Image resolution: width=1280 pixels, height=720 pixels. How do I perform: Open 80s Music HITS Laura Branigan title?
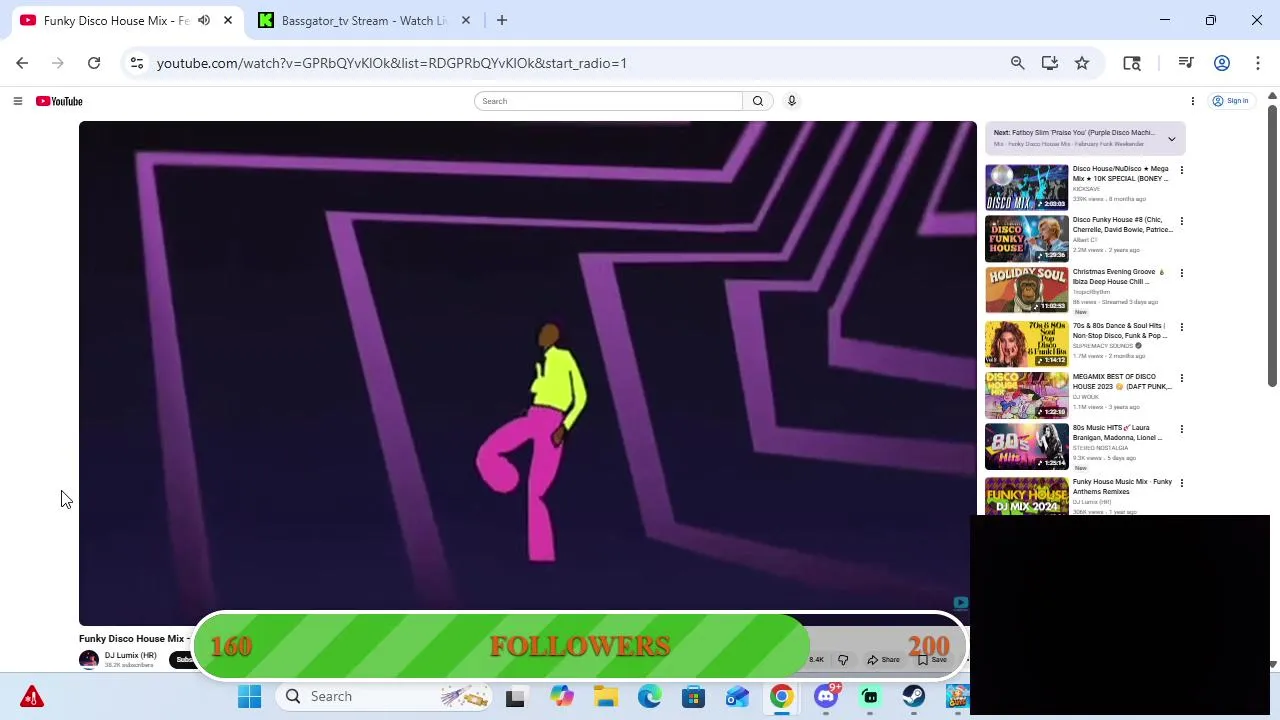(x=1117, y=433)
